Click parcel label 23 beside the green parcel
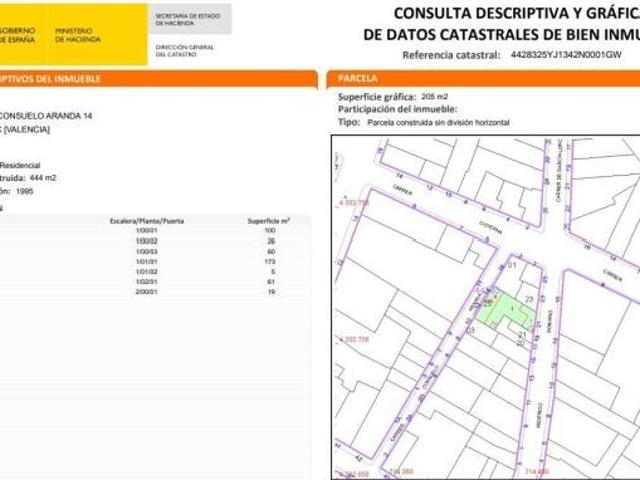This screenshot has height=480, width=640. pyautogui.click(x=529, y=299)
